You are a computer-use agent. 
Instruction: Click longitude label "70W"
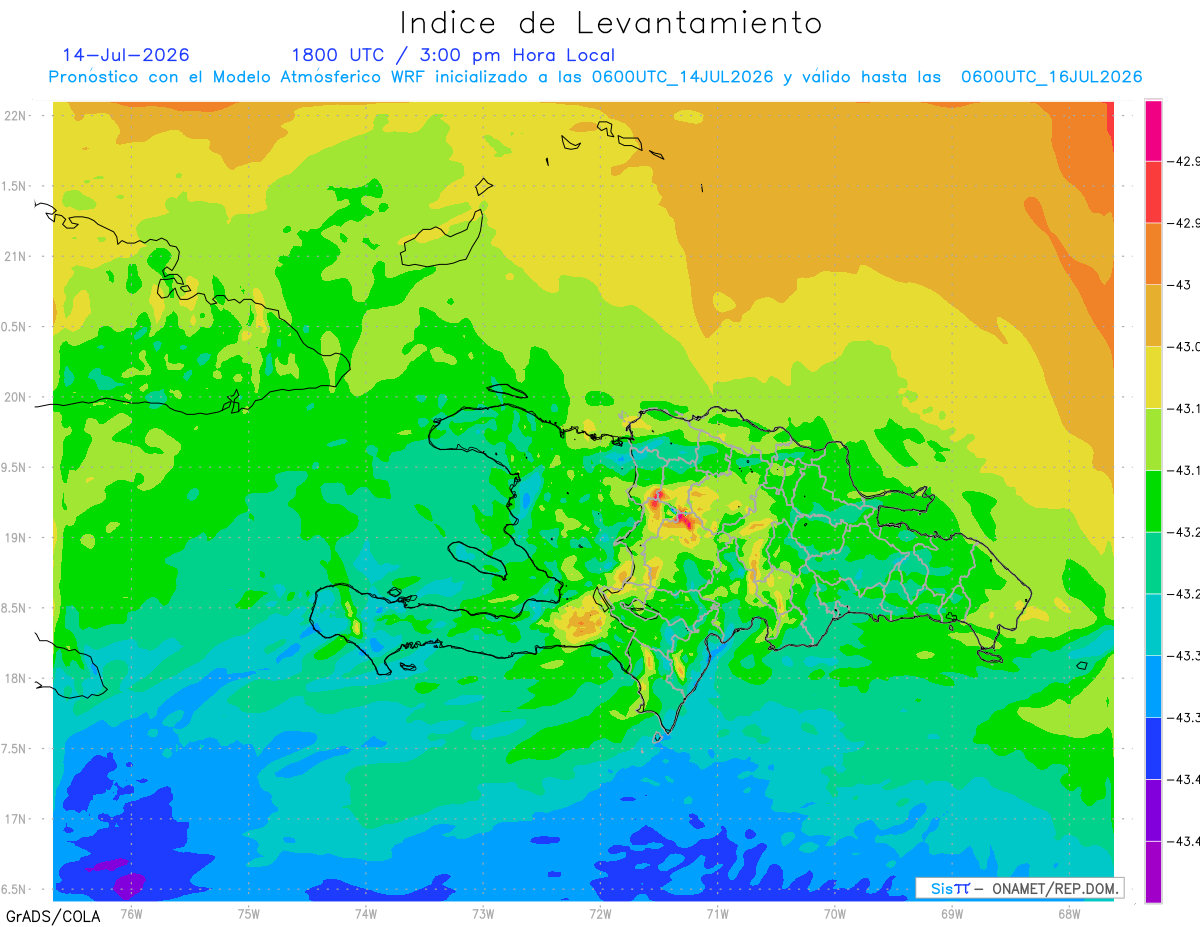(x=835, y=912)
